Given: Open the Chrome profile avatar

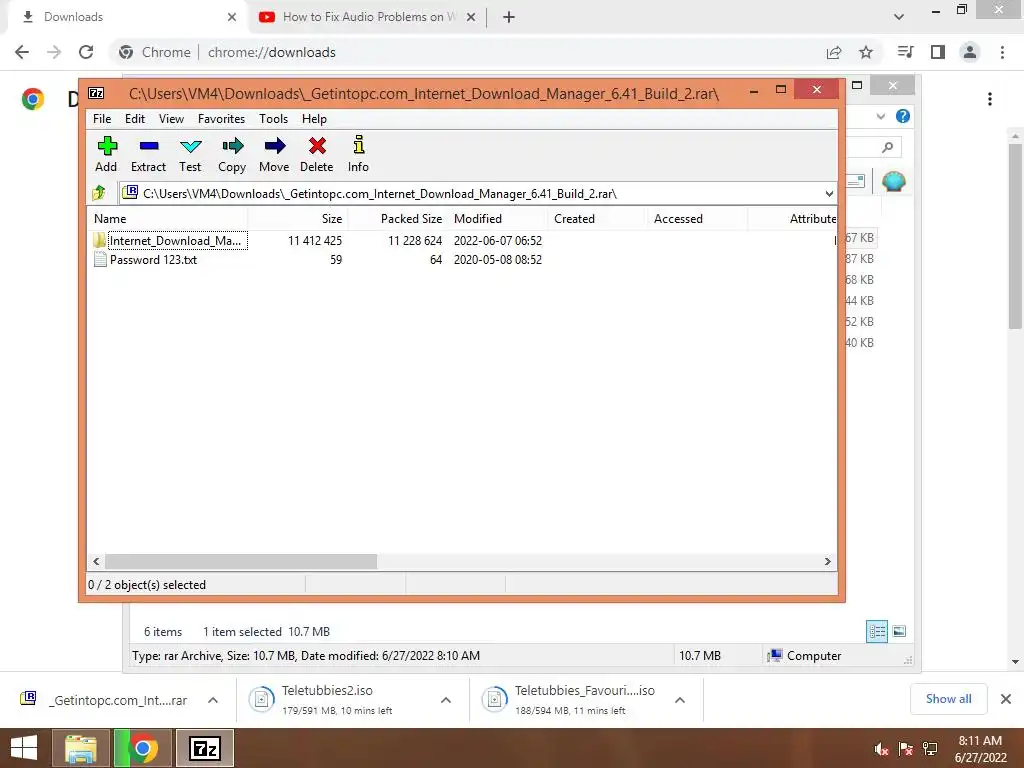Looking at the screenshot, I should (970, 52).
